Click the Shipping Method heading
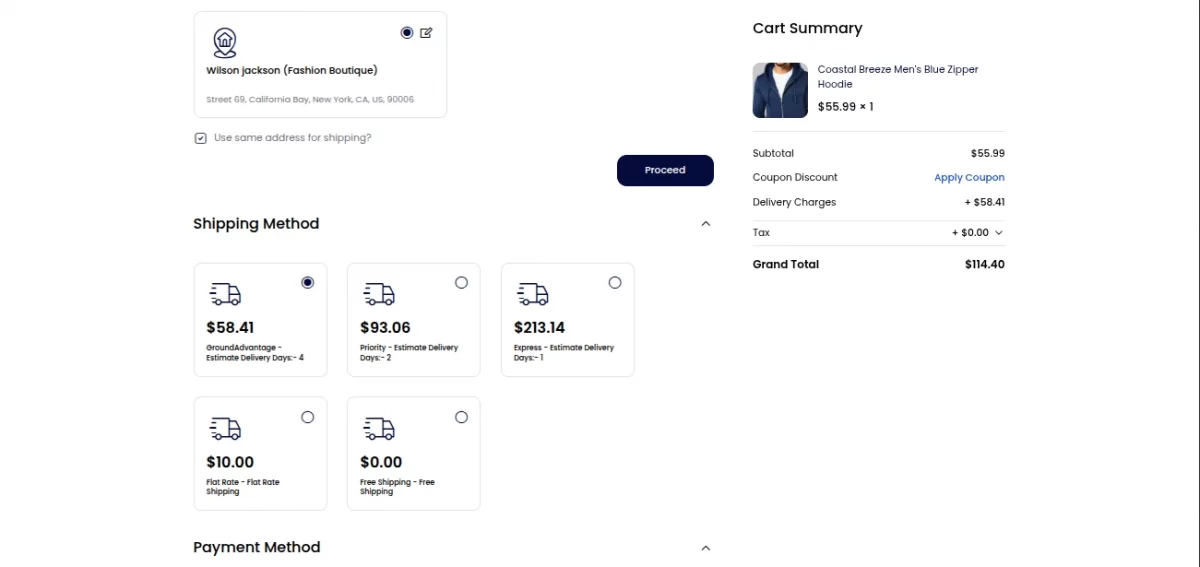 tap(256, 224)
